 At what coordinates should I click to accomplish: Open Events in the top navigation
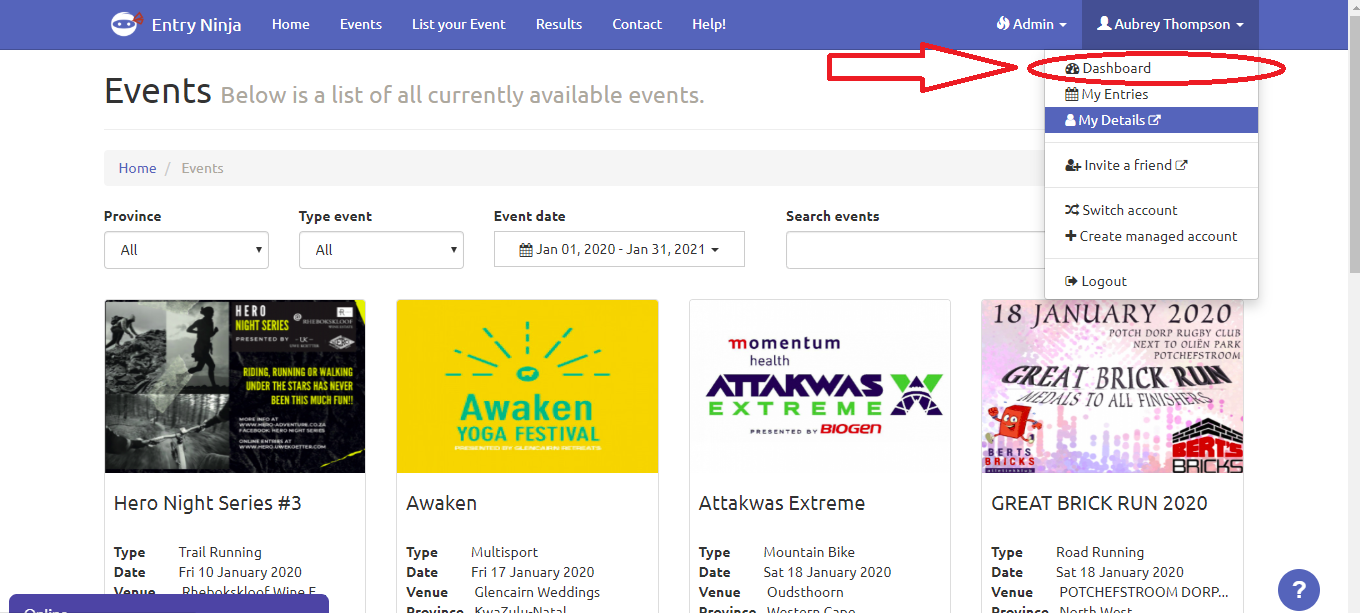(361, 24)
